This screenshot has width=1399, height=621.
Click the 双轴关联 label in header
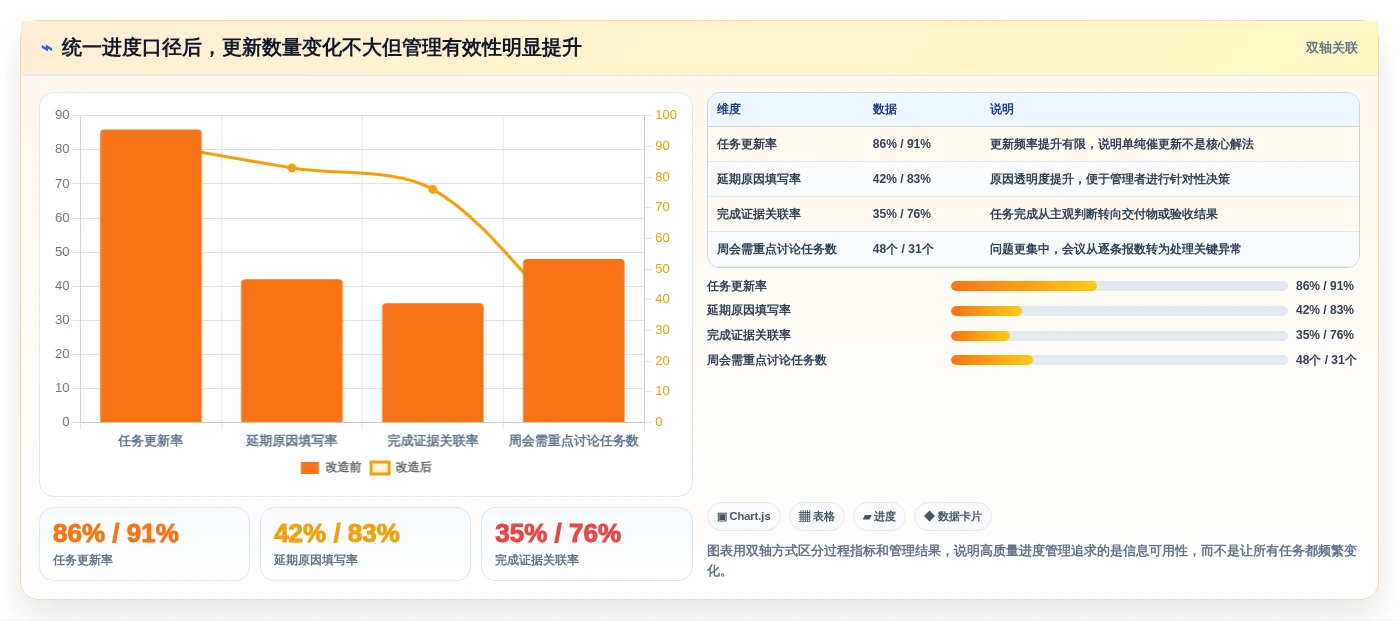[1331, 48]
